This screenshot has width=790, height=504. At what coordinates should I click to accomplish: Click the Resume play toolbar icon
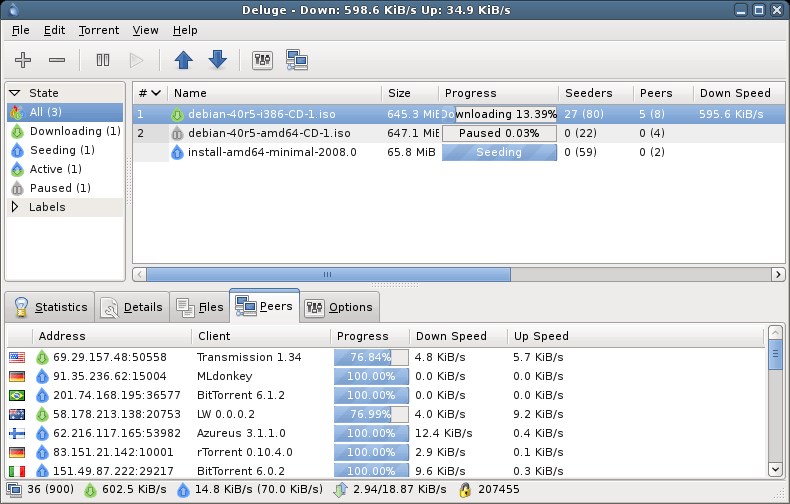click(136, 60)
